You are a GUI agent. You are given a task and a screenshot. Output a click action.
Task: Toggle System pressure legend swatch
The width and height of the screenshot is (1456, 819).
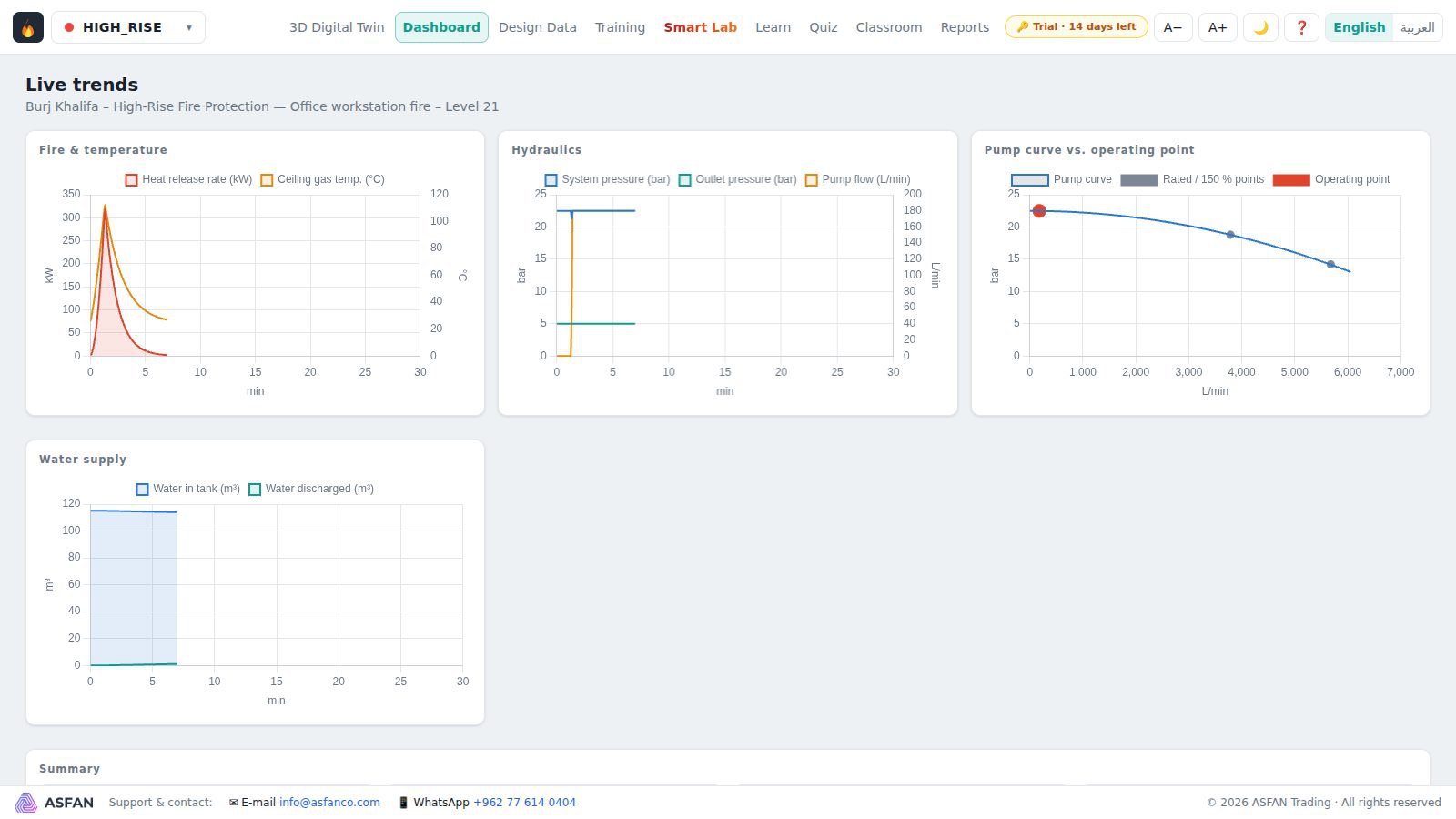(x=551, y=180)
